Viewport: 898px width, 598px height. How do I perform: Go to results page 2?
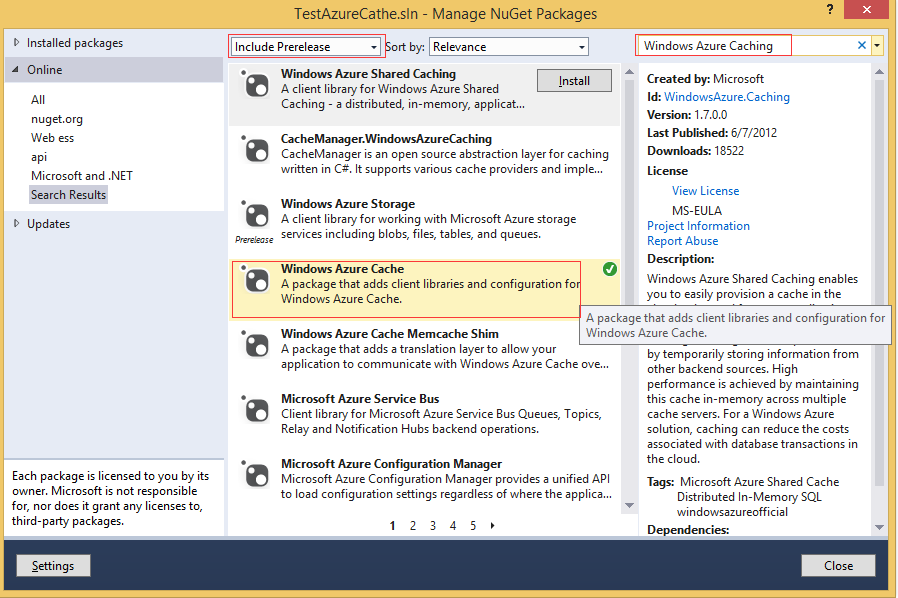point(413,525)
